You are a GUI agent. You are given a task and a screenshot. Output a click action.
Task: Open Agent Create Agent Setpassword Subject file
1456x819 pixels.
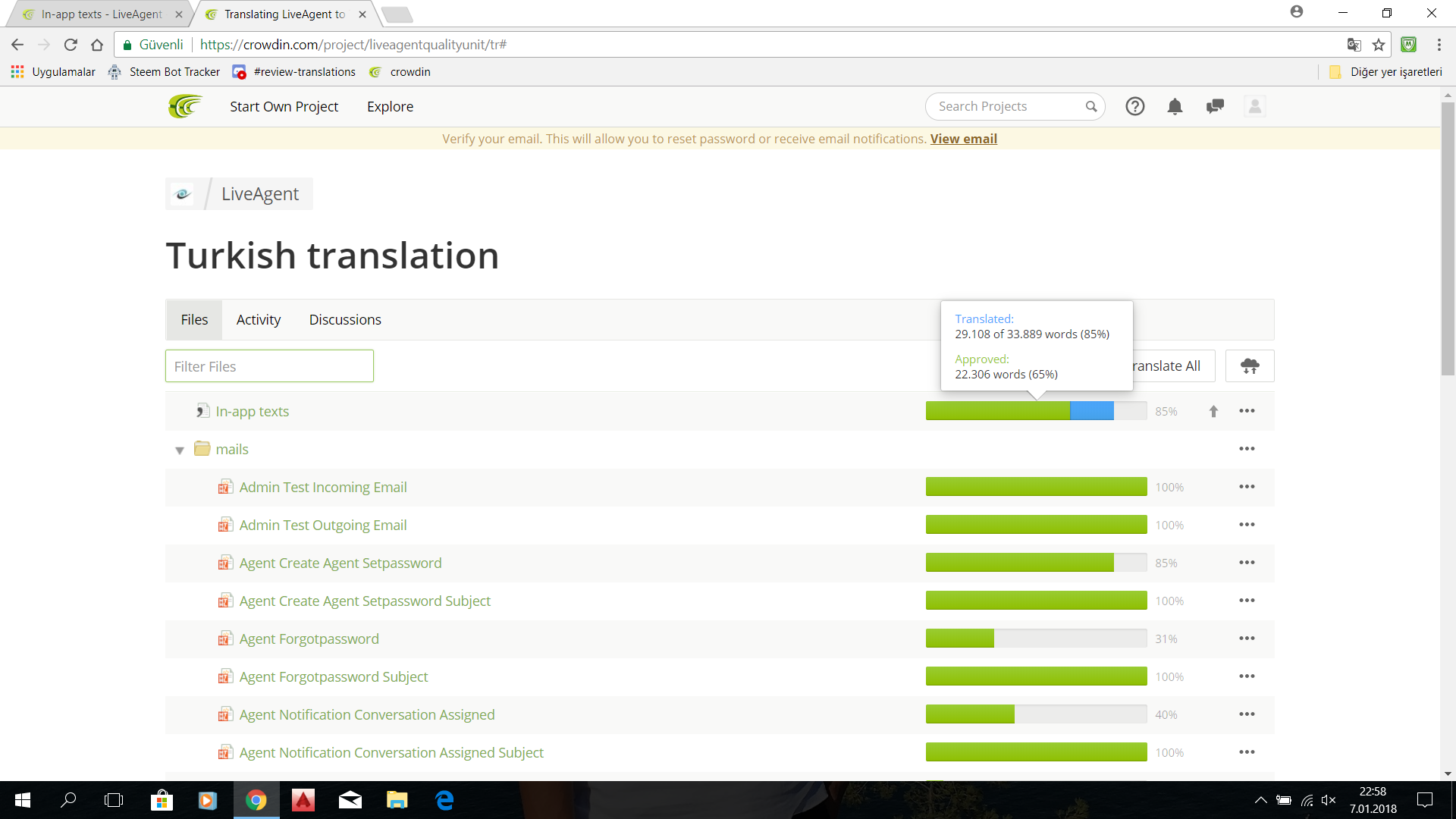(x=365, y=601)
